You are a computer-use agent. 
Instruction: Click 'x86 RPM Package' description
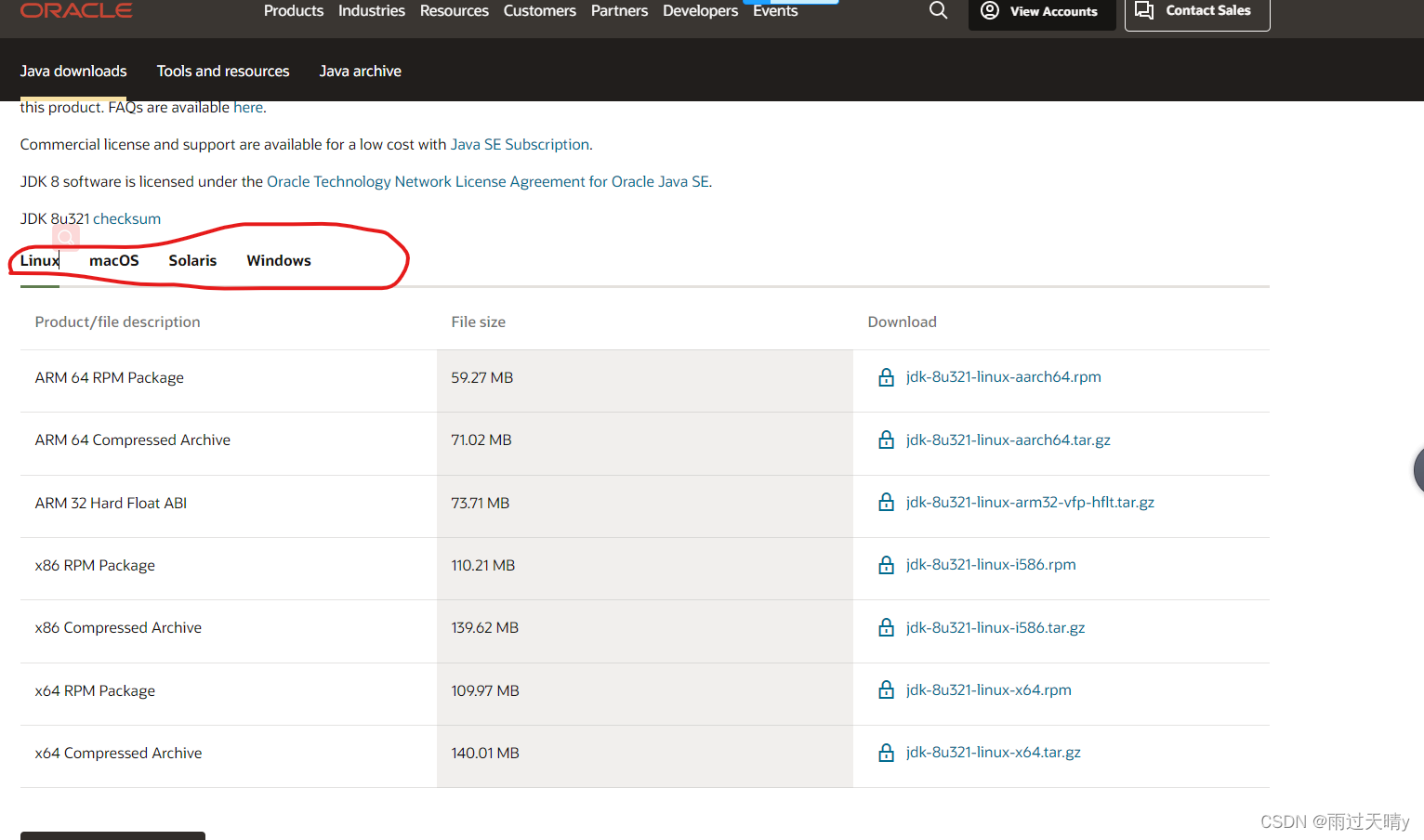[x=95, y=565]
